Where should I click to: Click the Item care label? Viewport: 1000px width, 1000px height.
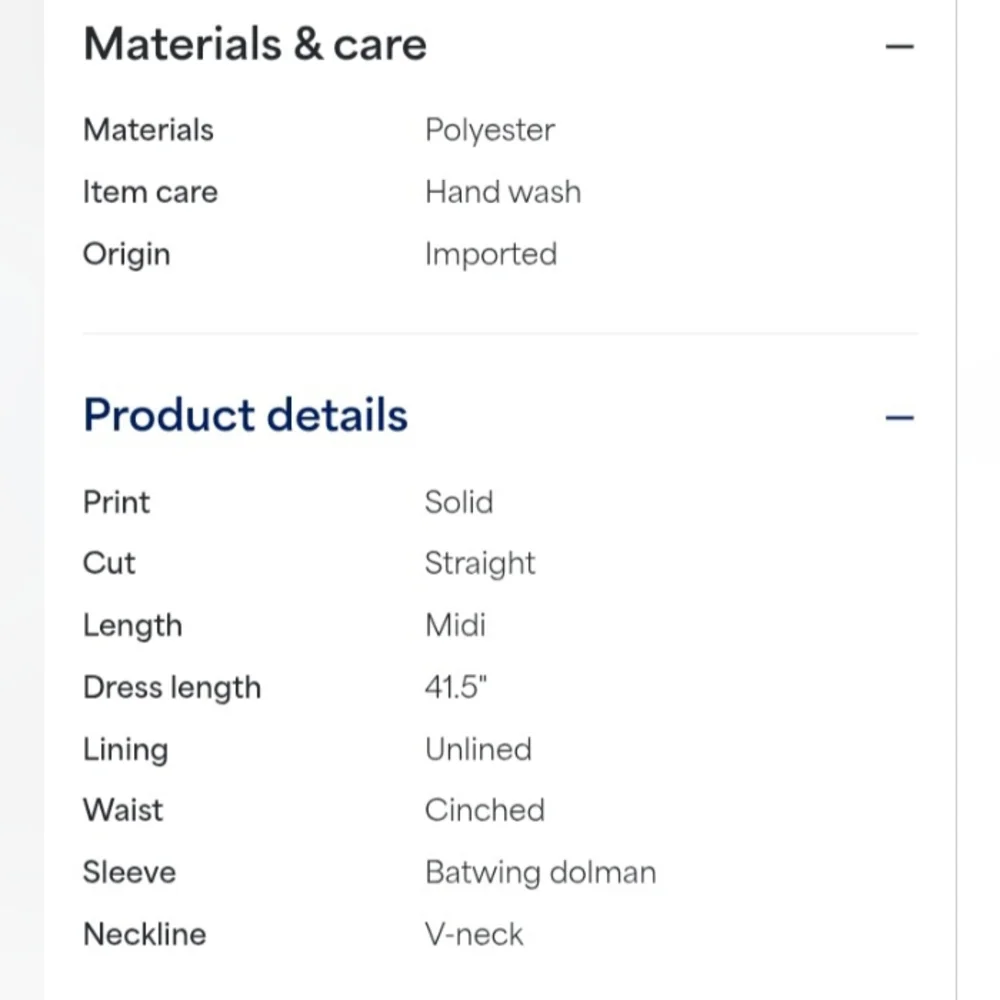(151, 192)
